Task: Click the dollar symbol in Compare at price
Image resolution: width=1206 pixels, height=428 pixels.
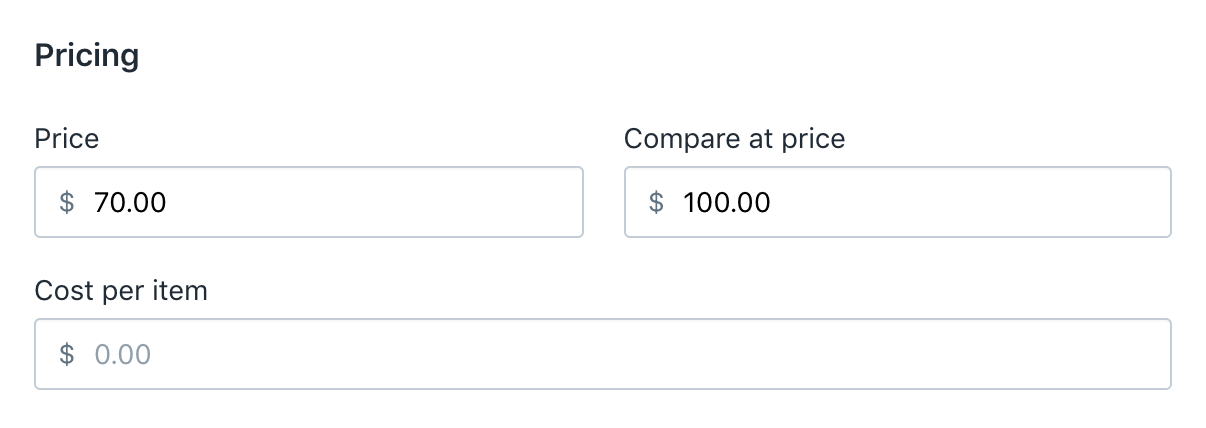Action: pyautogui.click(x=656, y=203)
